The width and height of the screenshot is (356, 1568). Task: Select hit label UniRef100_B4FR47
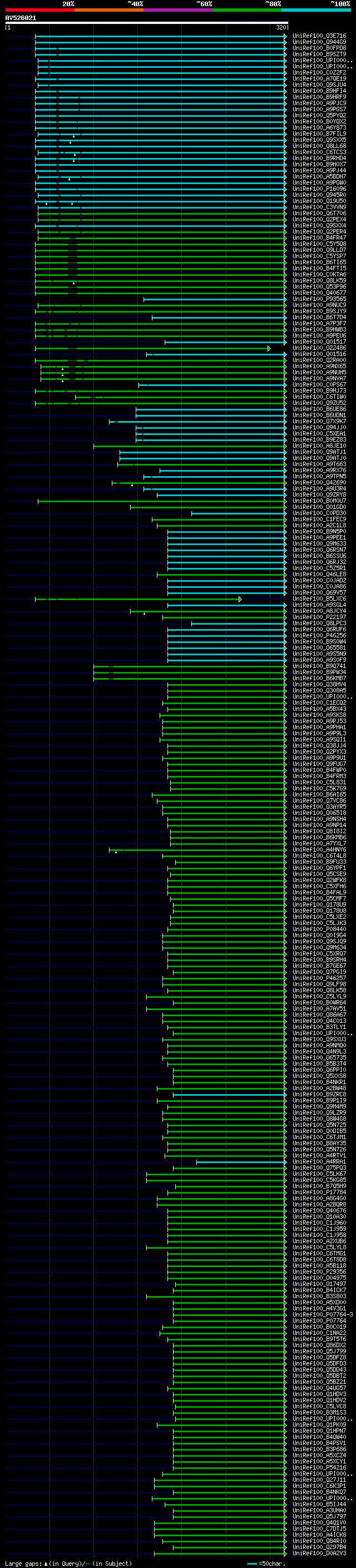pos(319,238)
